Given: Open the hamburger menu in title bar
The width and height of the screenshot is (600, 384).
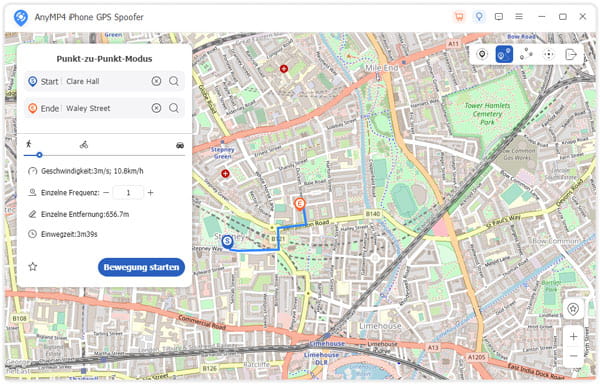Looking at the screenshot, I should pos(519,16).
